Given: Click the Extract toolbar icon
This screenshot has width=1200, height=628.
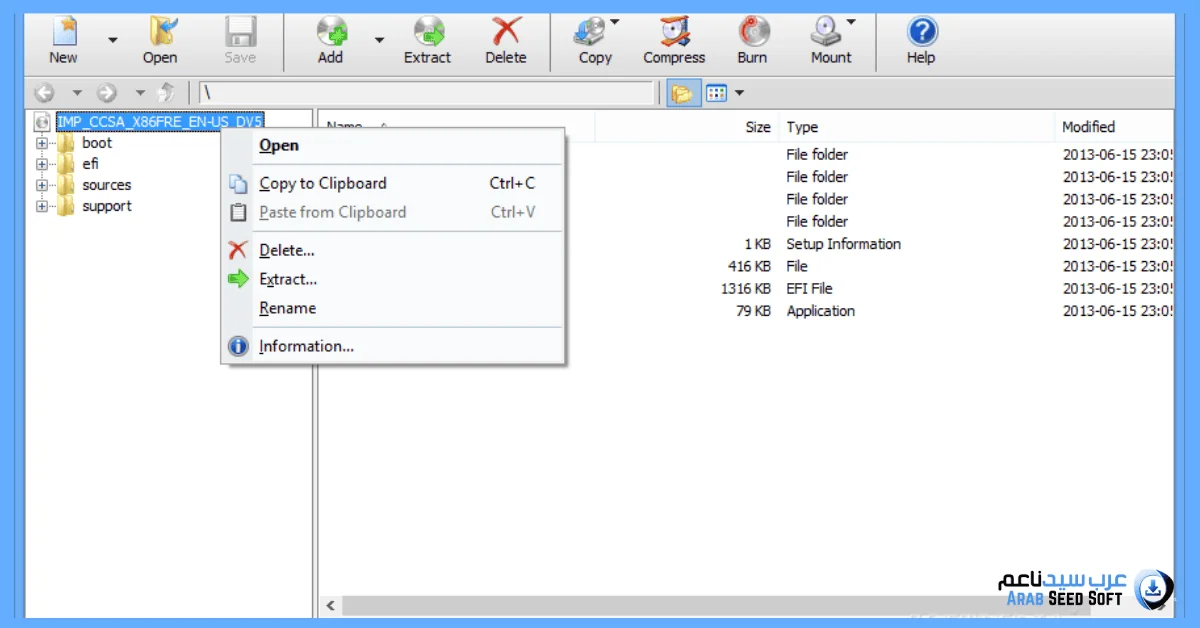Looking at the screenshot, I should (x=428, y=33).
